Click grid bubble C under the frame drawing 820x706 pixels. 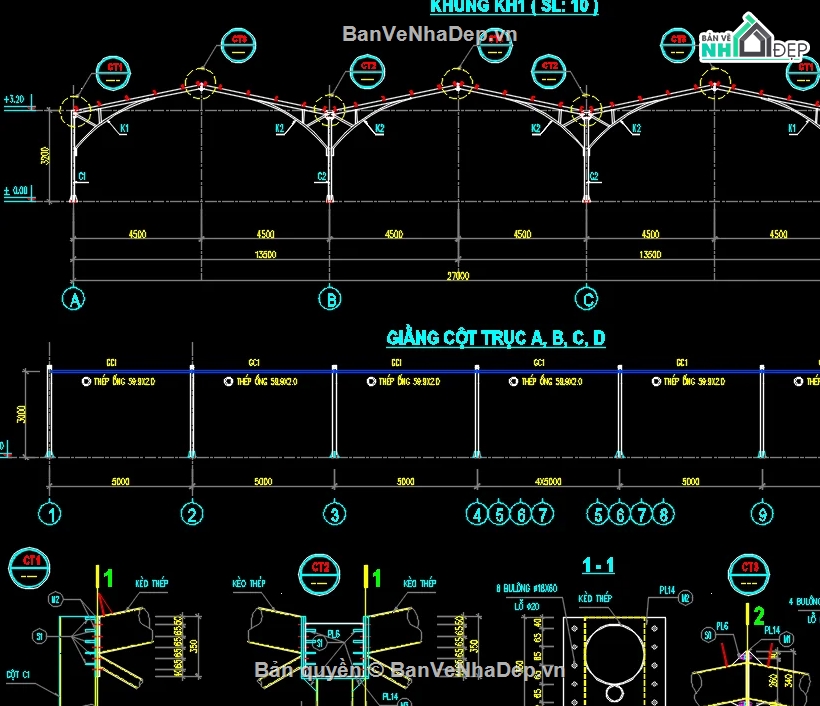tap(585, 298)
